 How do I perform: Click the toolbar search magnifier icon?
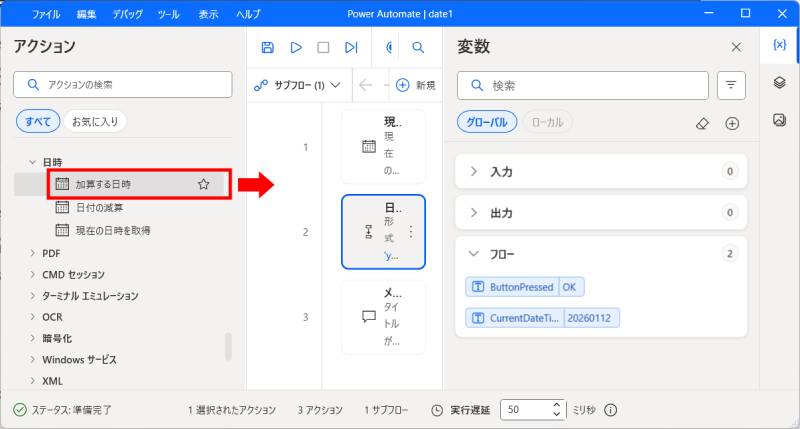418,47
